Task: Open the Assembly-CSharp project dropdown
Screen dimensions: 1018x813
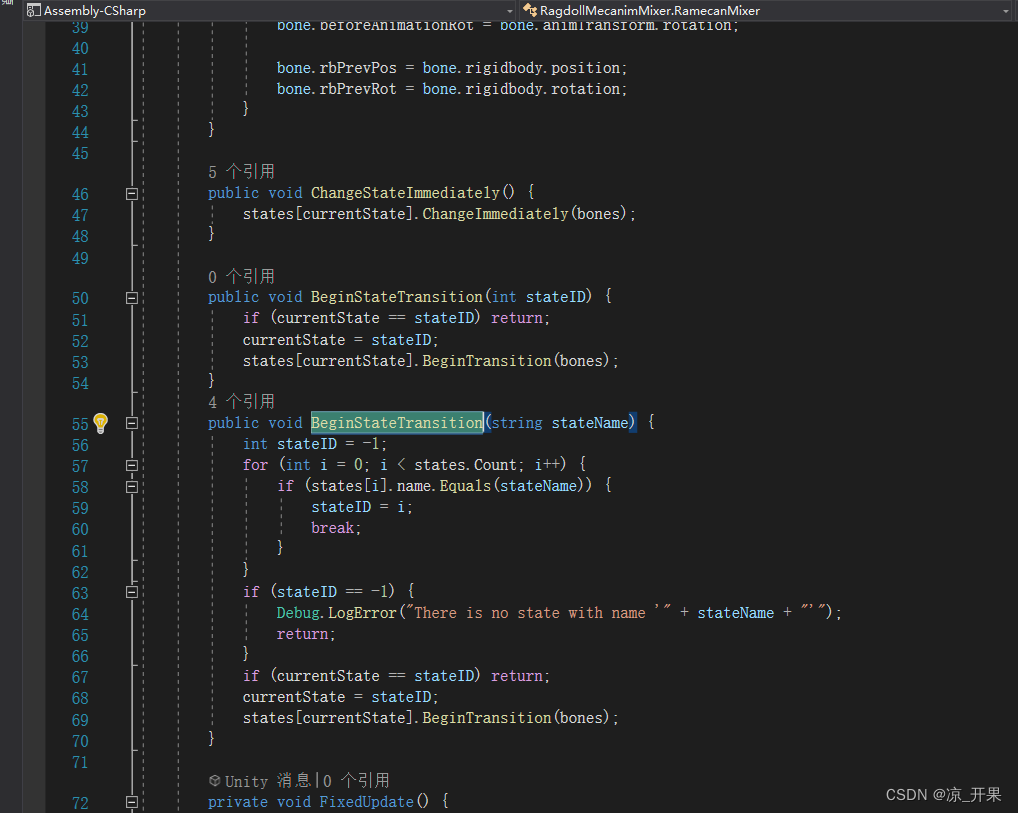Action: coord(509,11)
